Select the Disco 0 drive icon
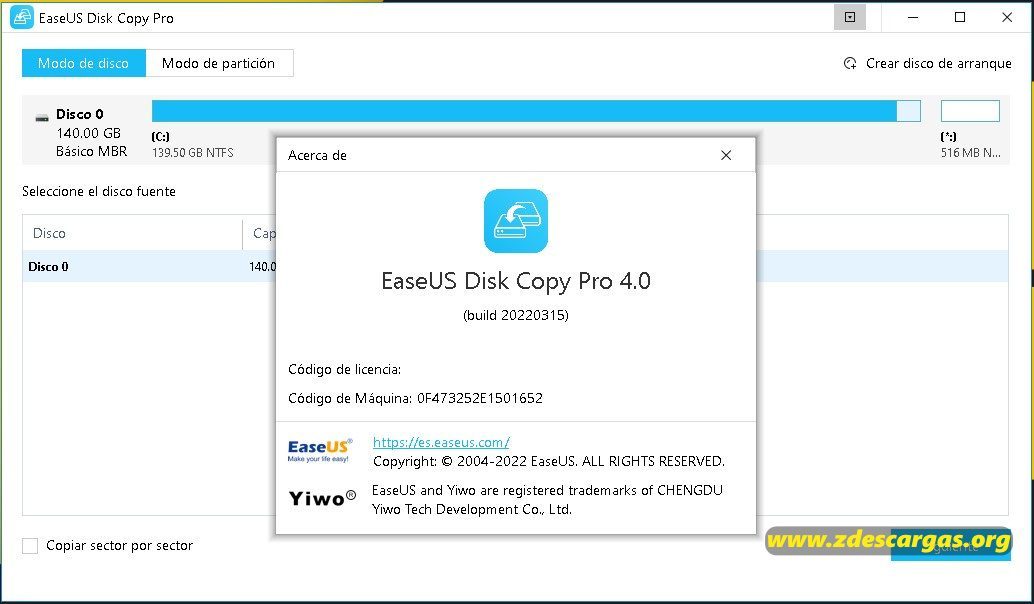Image resolution: width=1034 pixels, height=604 pixels. tap(42, 118)
